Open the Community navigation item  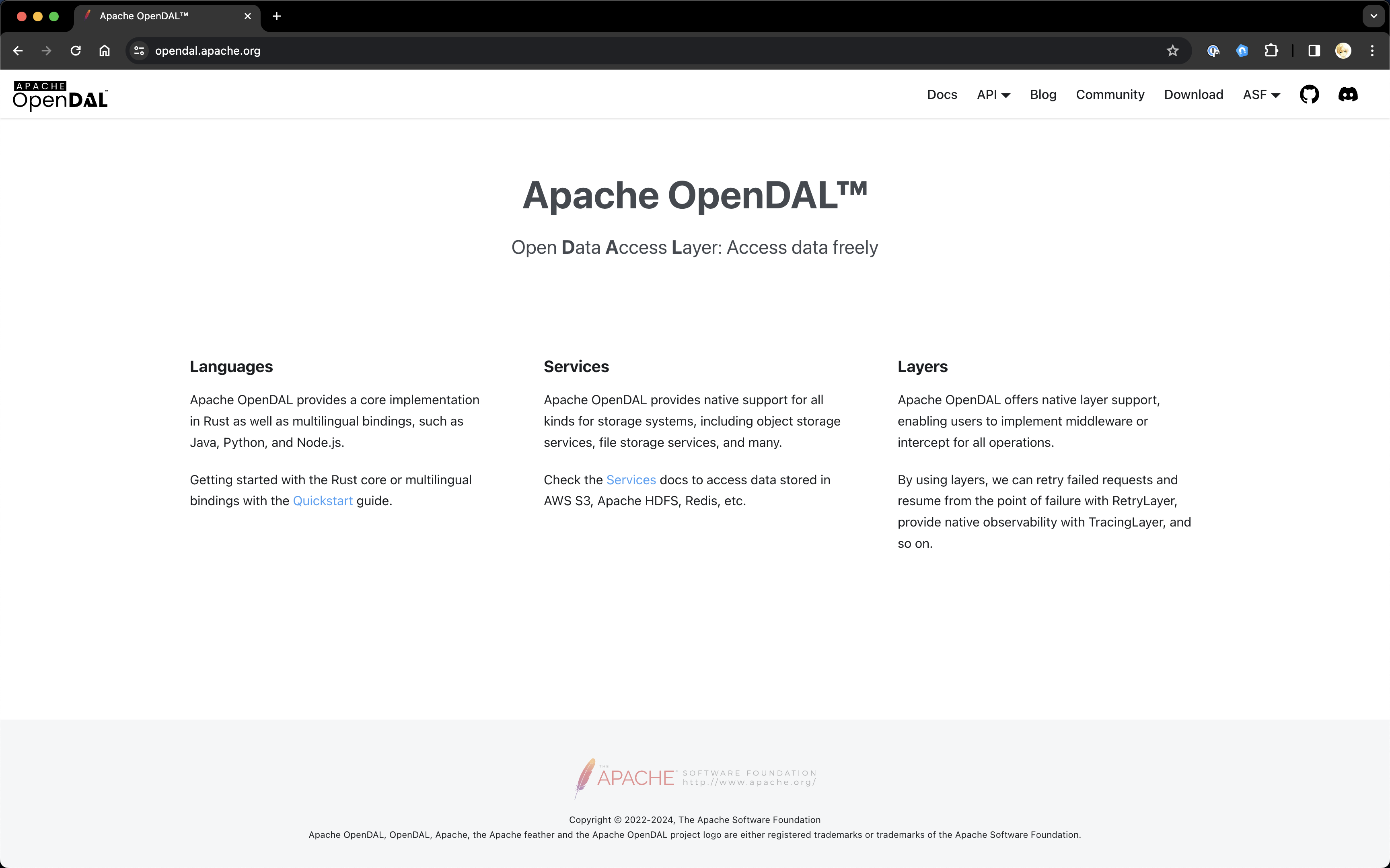1109,95
